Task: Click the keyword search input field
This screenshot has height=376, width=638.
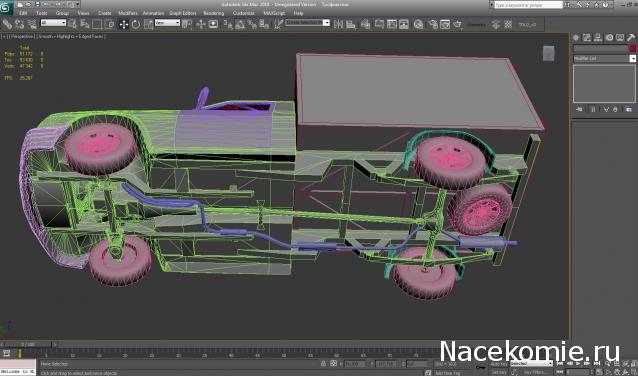Action: 528,5
